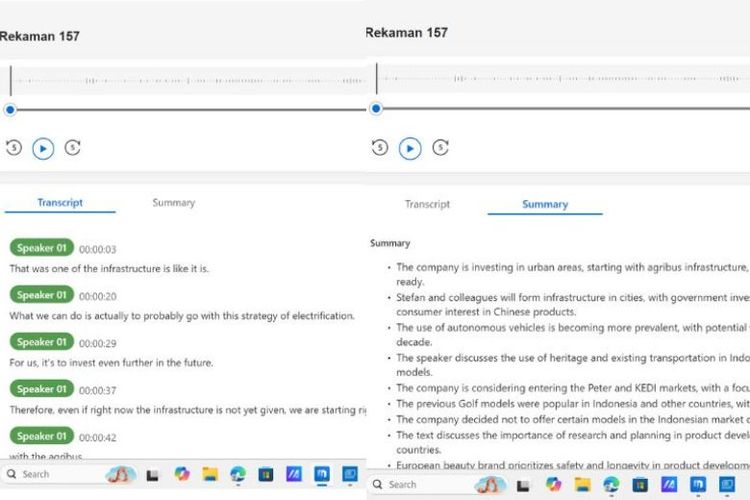This screenshot has width=750, height=500.
Task: Click bullet 'The use of autonomous vehicles'
Action: click(x=573, y=334)
